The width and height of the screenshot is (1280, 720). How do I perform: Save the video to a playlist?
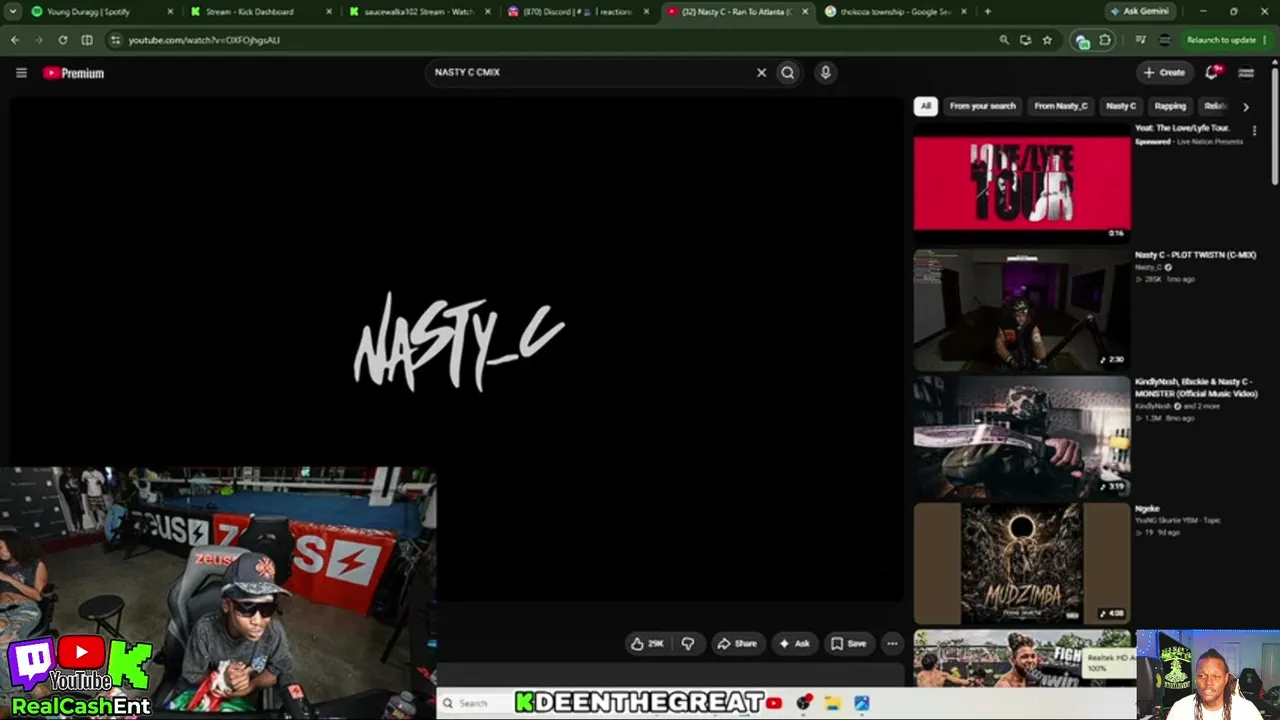click(x=848, y=644)
